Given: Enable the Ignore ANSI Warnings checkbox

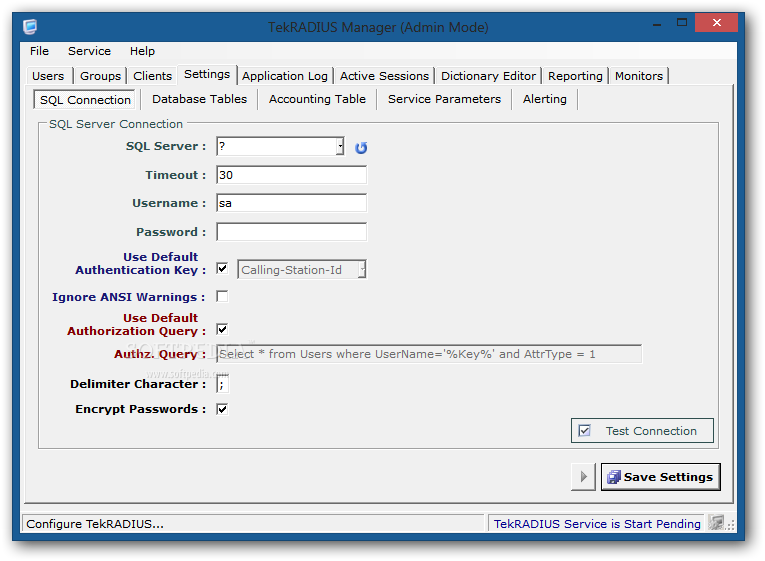Looking at the screenshot, I should pyautogui.click(x=222, y=296).
